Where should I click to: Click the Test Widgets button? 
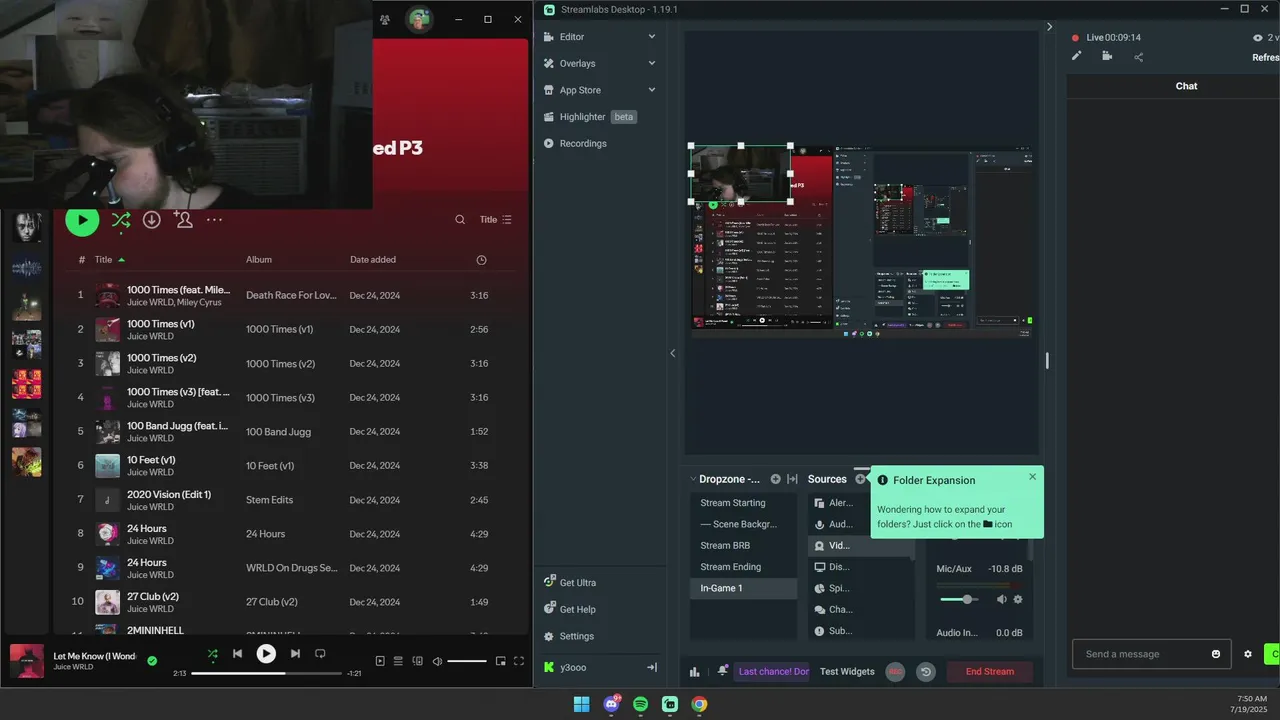click(x=847, y=672)
